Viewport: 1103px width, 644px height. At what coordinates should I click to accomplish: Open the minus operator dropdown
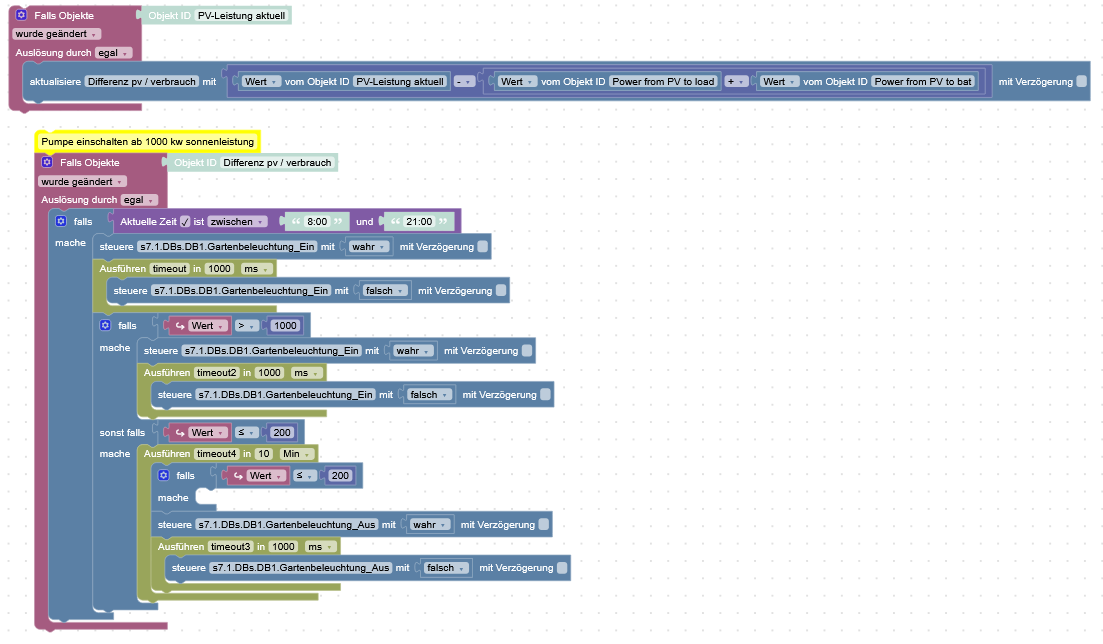464,82
